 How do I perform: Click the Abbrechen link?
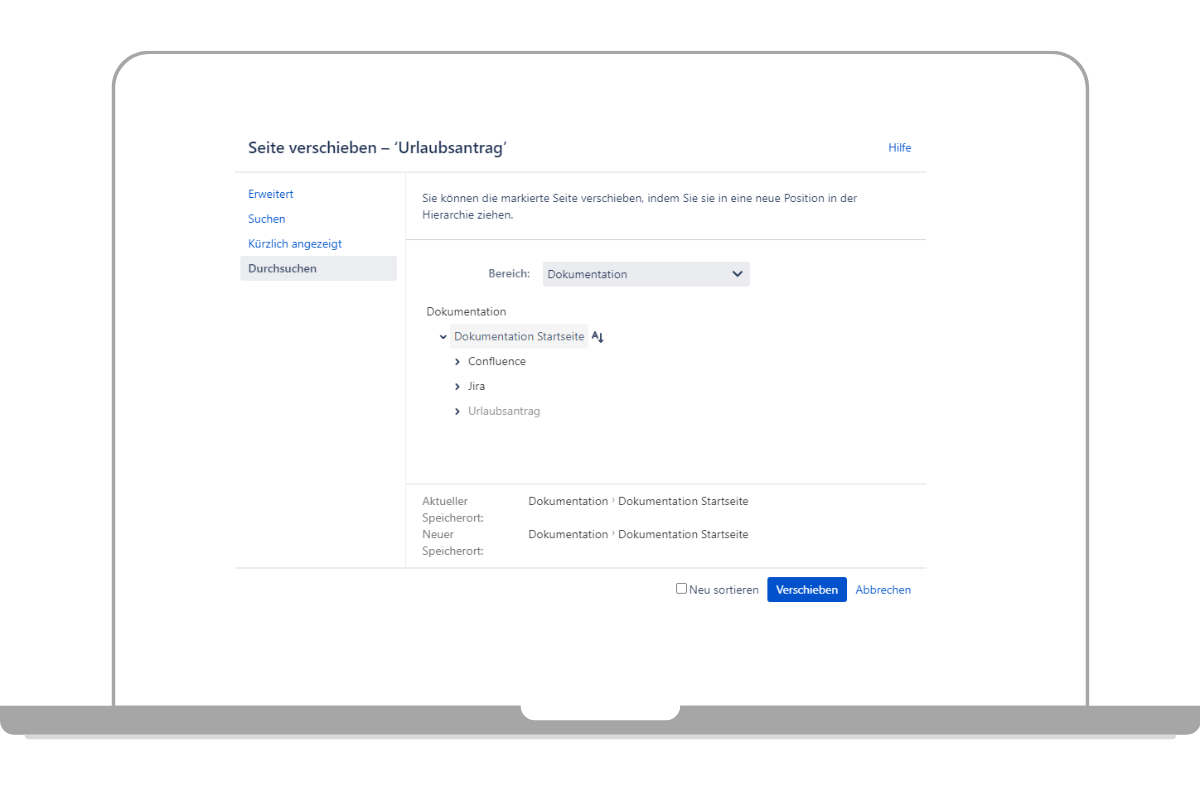point(883,590)
